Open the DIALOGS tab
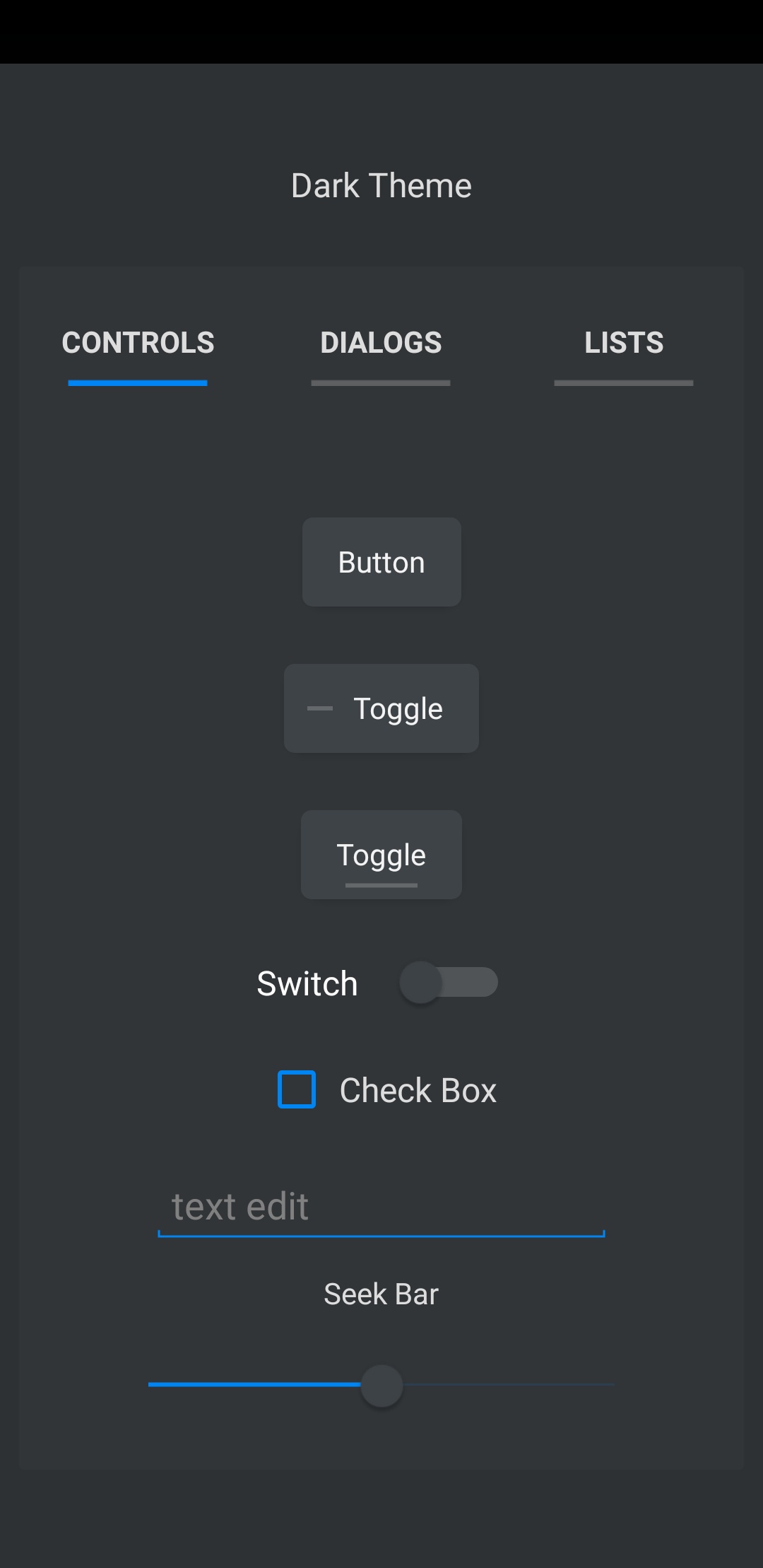 pyautogui.click(x=381, y=344)
